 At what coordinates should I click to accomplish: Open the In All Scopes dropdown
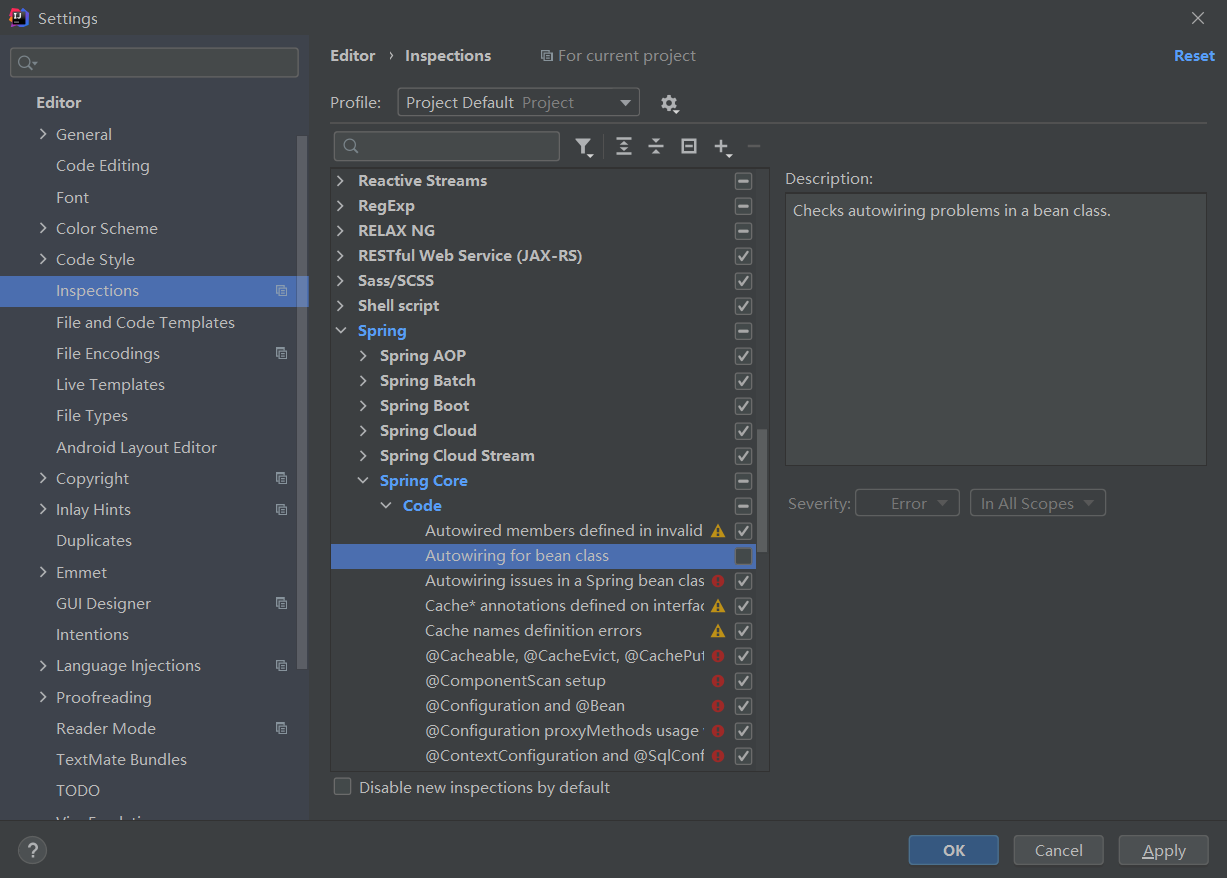pos(1038,503)
